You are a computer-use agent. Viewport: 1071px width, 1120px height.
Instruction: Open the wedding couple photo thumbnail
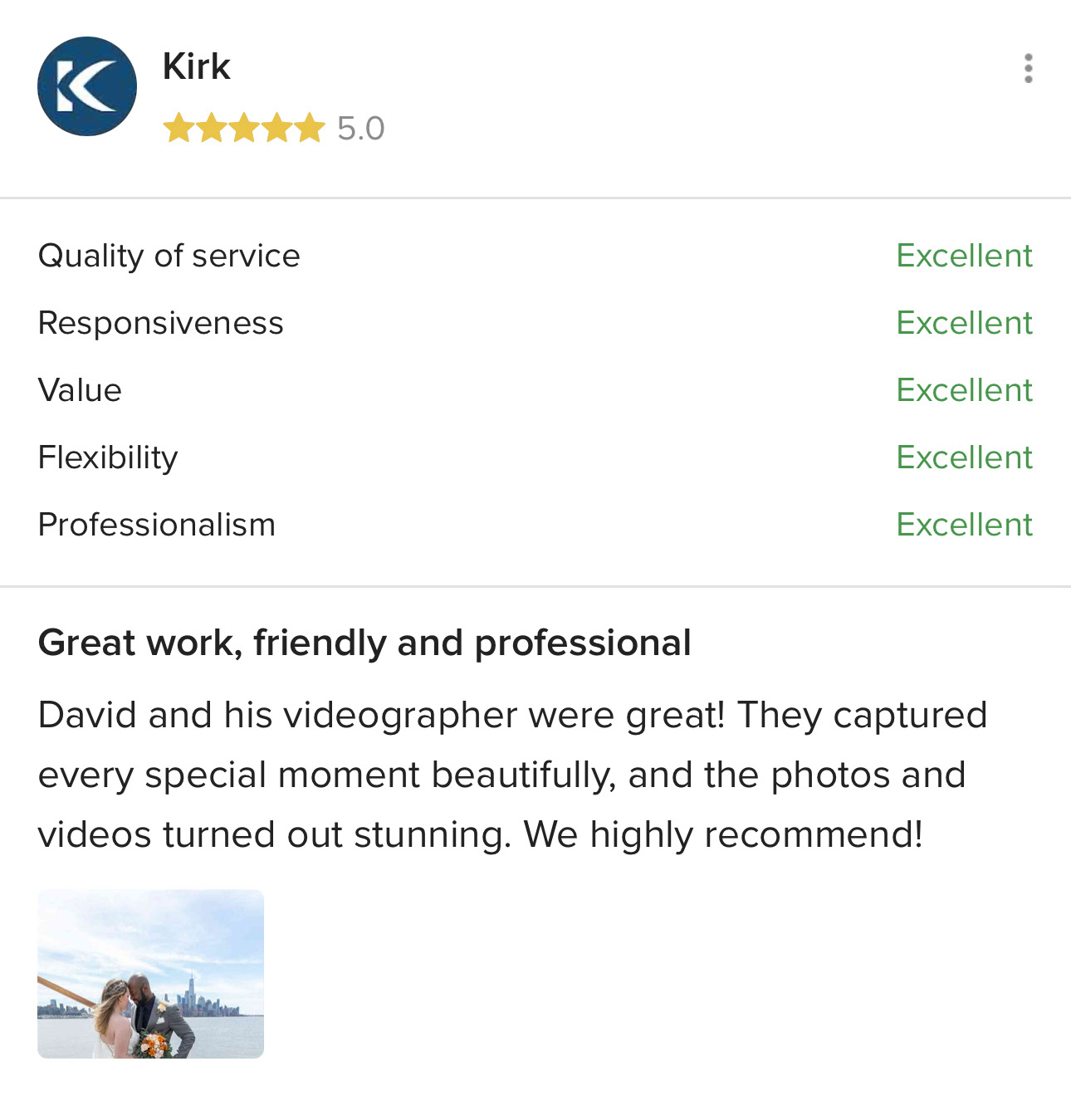tap(150, 974)
